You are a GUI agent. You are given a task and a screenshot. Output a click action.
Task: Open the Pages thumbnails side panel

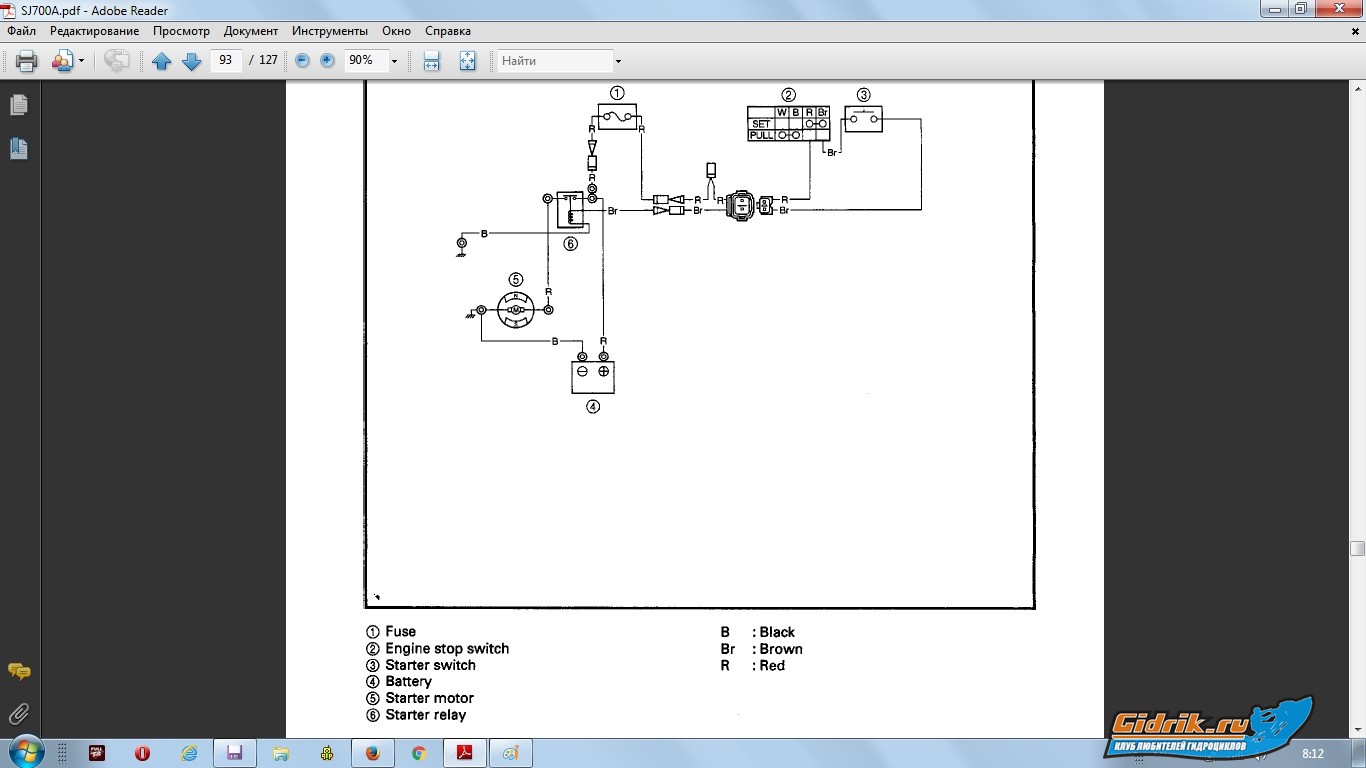[18, 105]
